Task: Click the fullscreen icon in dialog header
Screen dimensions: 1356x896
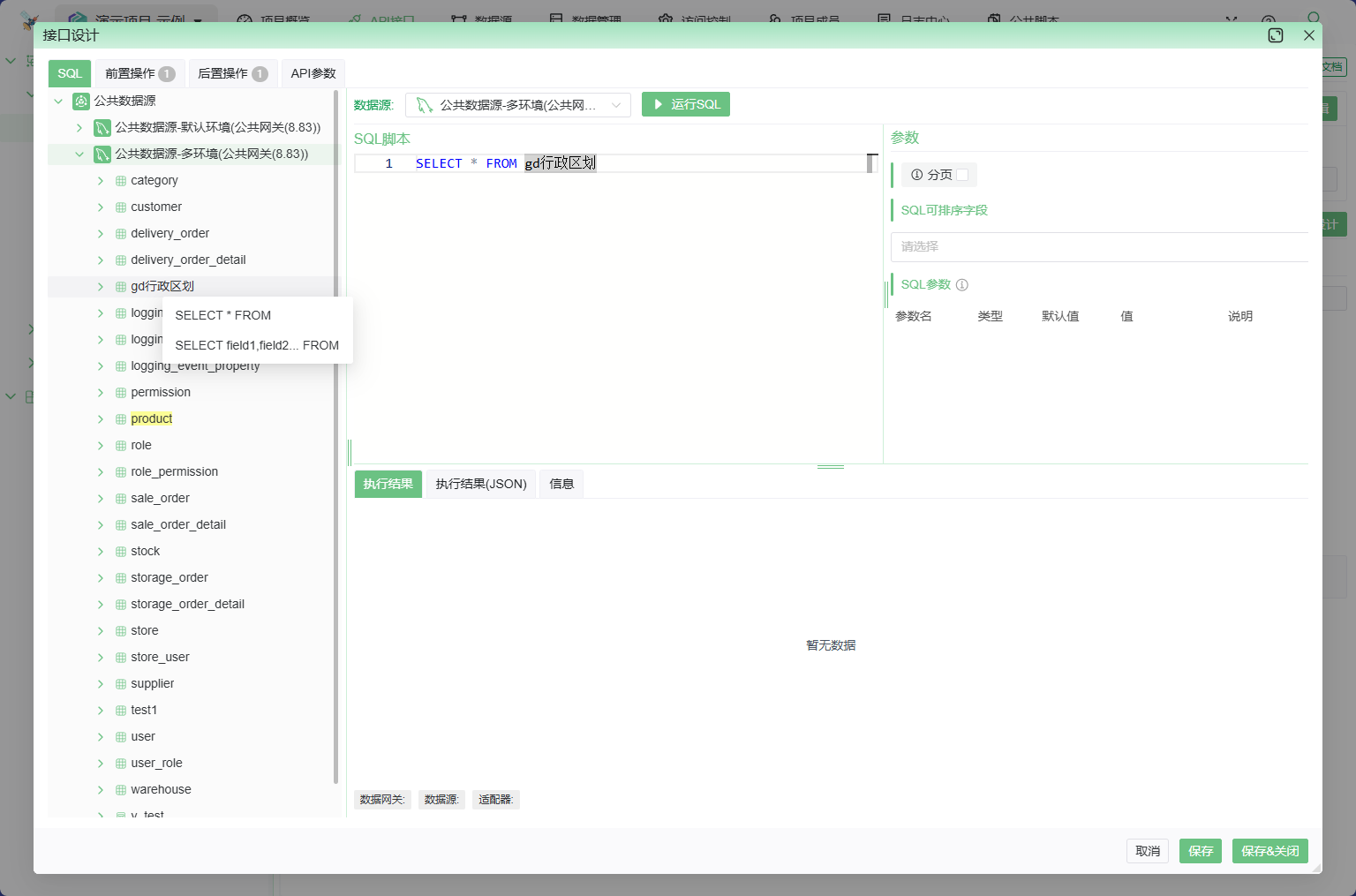Action: (x=1275, y=35)
